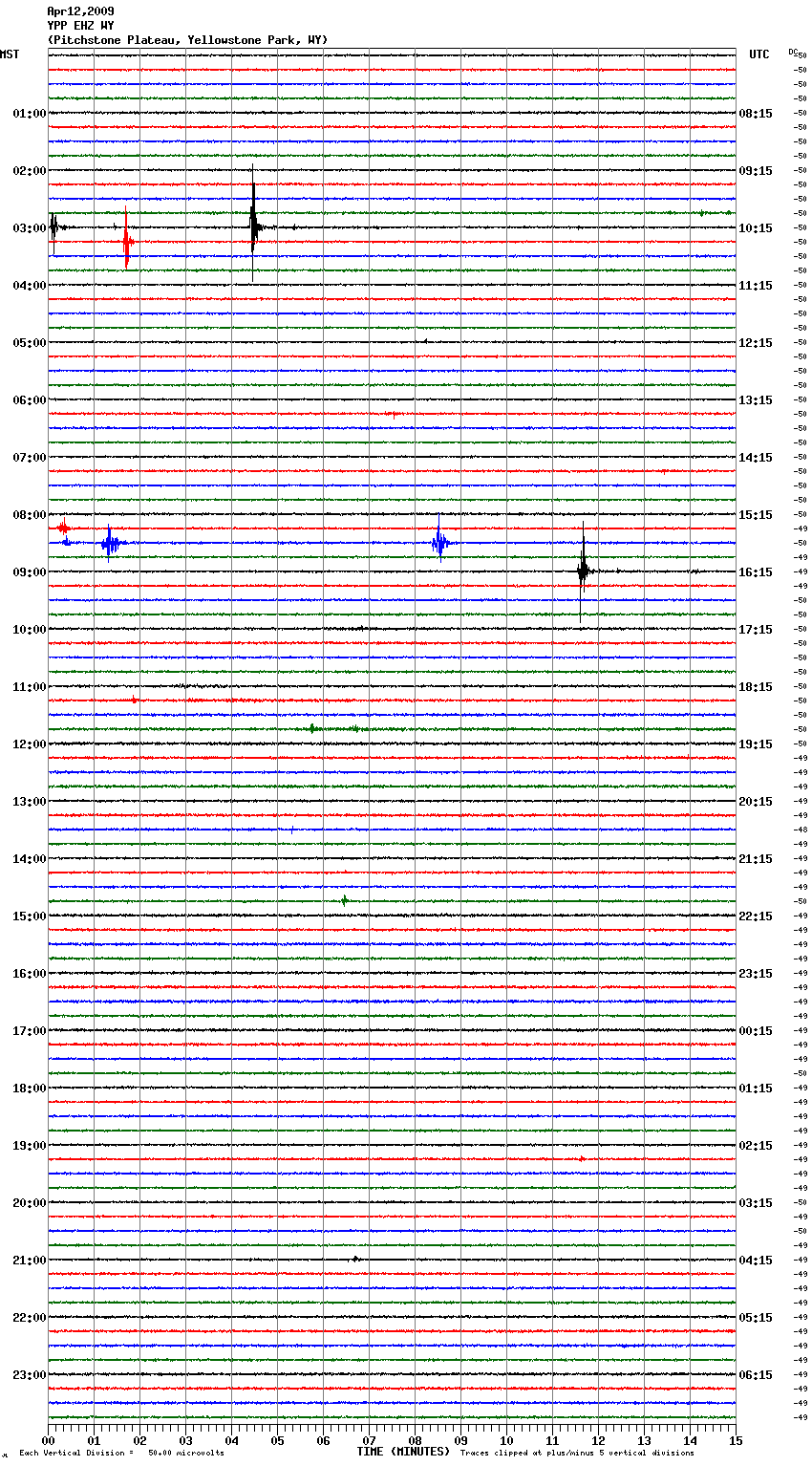This screenshot has height=1466, width=812.
Task: Select the 13:15 UTC time label
Action: pos(756,400)
